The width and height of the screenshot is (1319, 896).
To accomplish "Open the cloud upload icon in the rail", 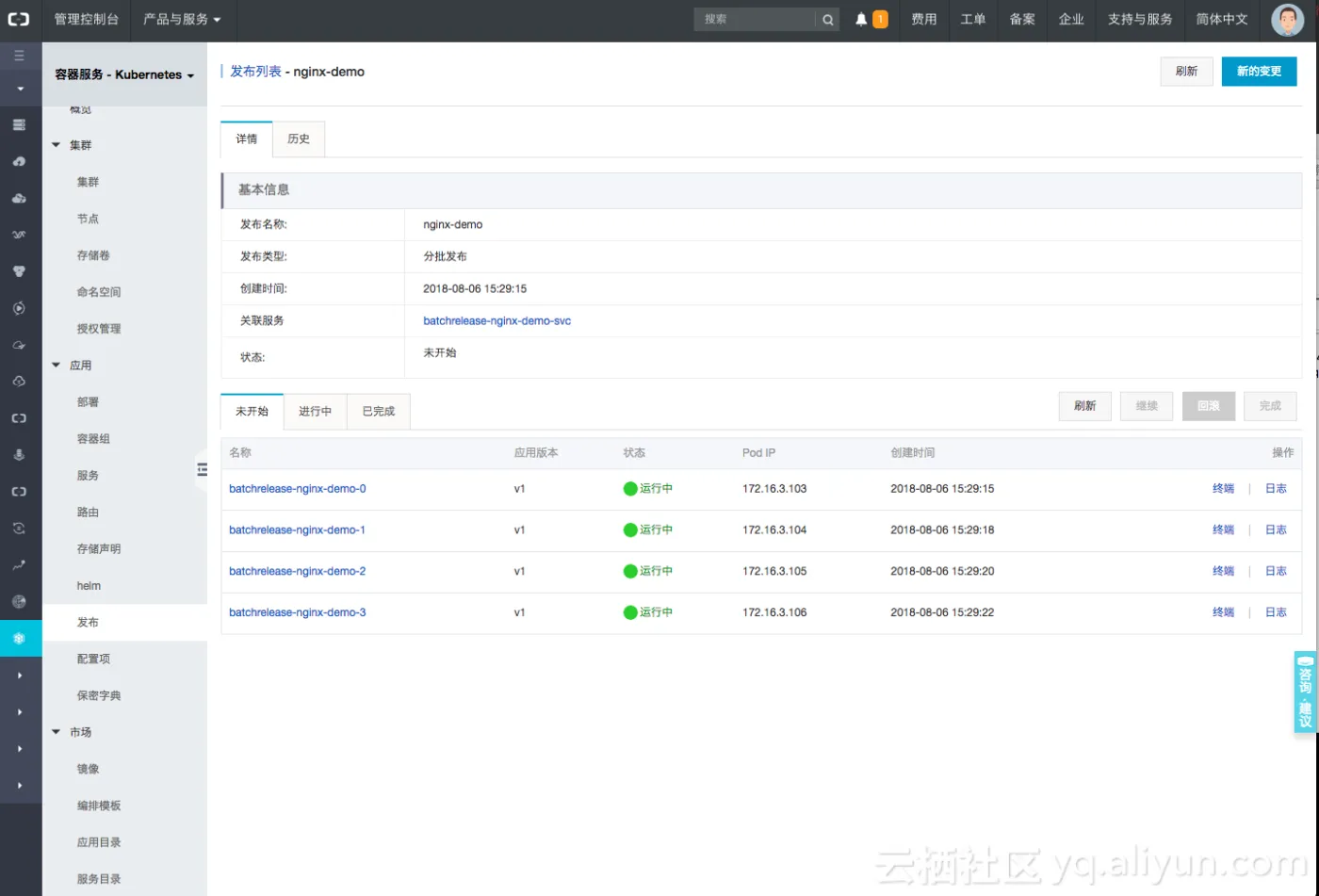I will coord(19,161).
